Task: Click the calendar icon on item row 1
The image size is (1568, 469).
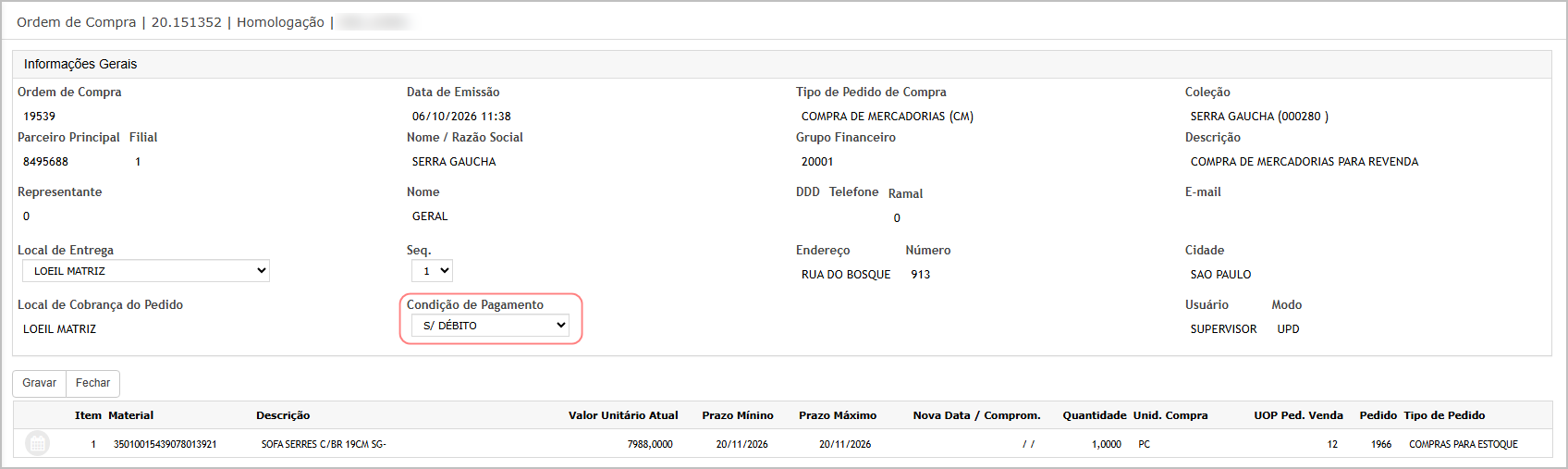Action: tap(37, 444)
